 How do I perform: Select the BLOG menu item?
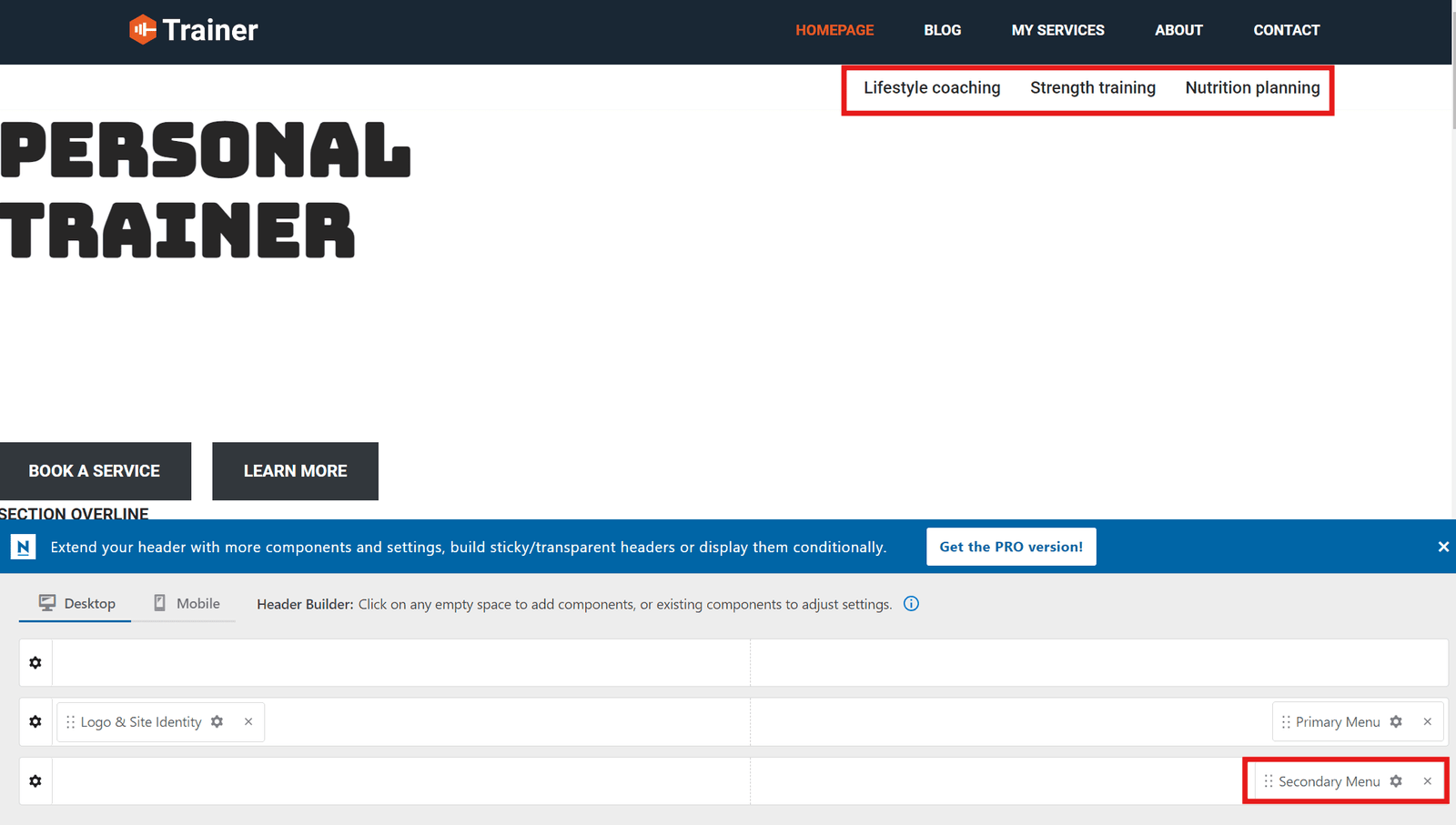point(942,30)
